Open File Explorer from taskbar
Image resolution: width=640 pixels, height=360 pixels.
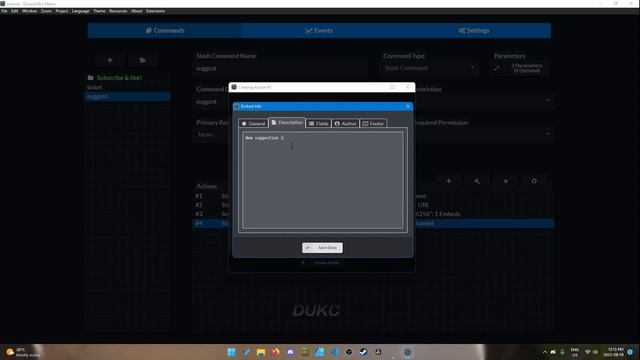[x=261, y=352]
